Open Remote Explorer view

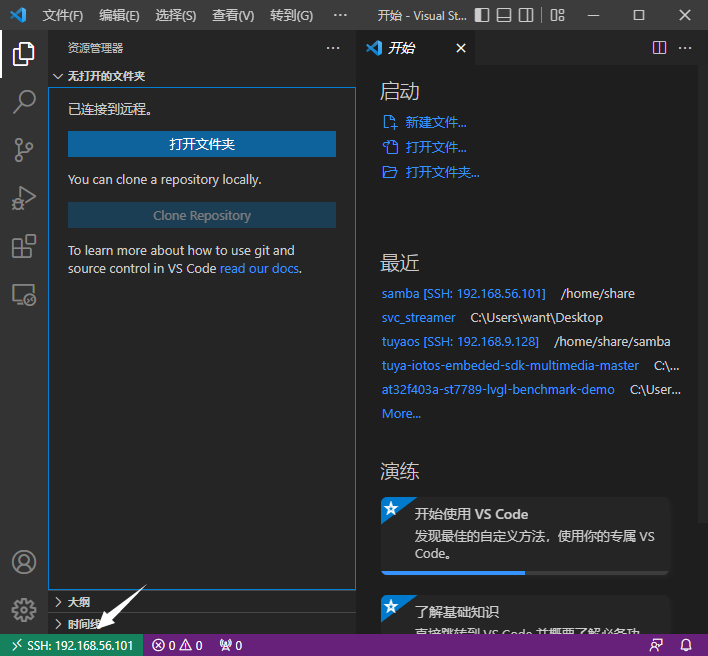pos(23,294)
